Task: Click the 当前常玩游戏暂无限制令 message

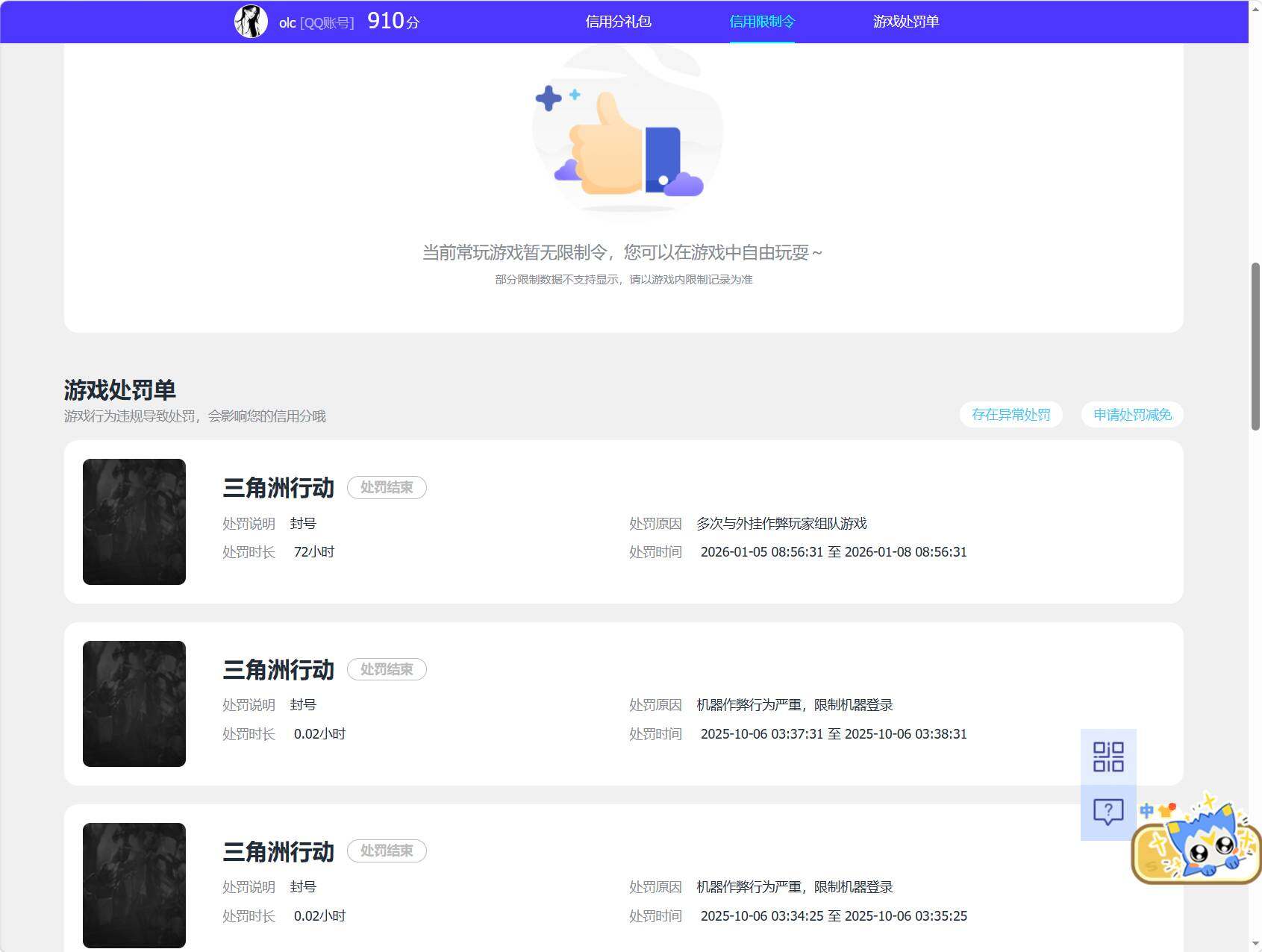Action: [622, 253]
